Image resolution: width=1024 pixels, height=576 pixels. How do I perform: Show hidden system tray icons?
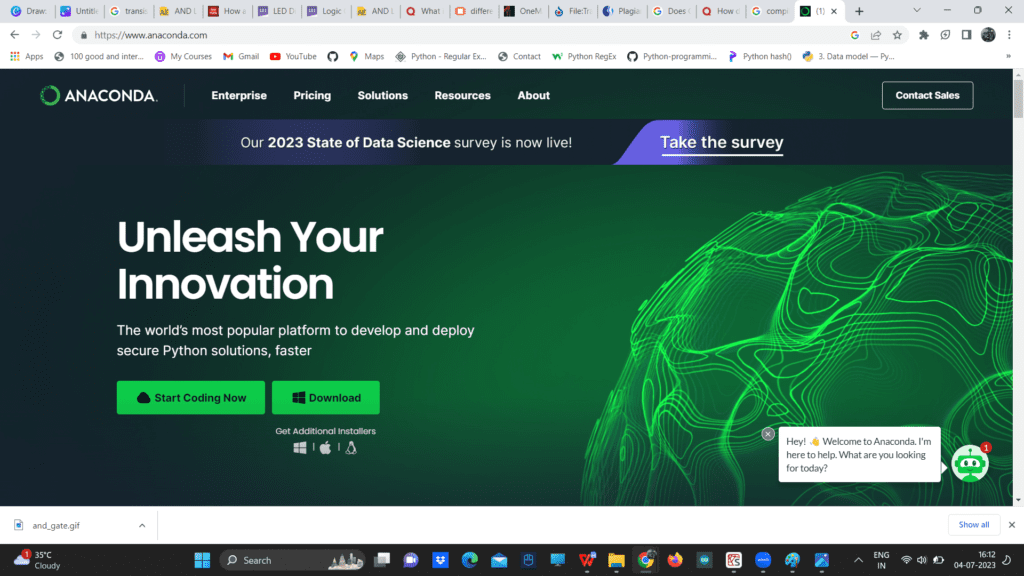coord(858,560)
